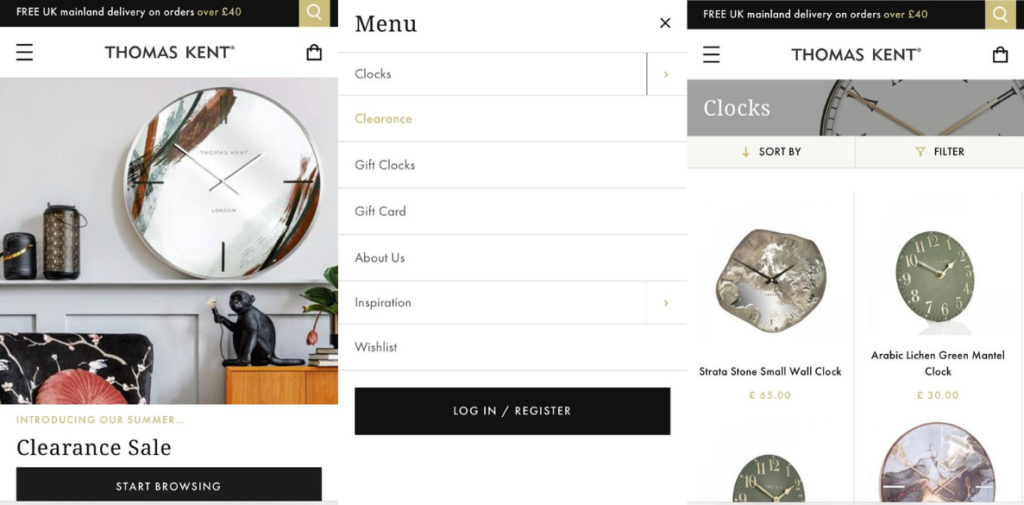This screenshot has height=505, width=1024.
Task: Click the search icon on the homepage screen
Action: (314, 13)
